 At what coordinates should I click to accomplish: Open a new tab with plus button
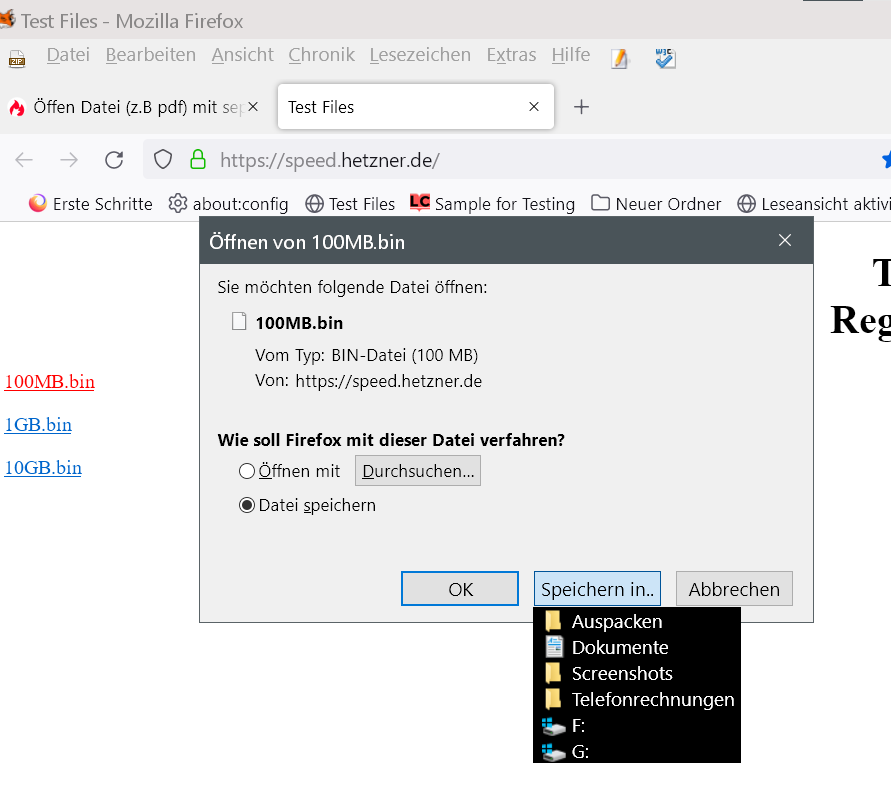[581, 107]
